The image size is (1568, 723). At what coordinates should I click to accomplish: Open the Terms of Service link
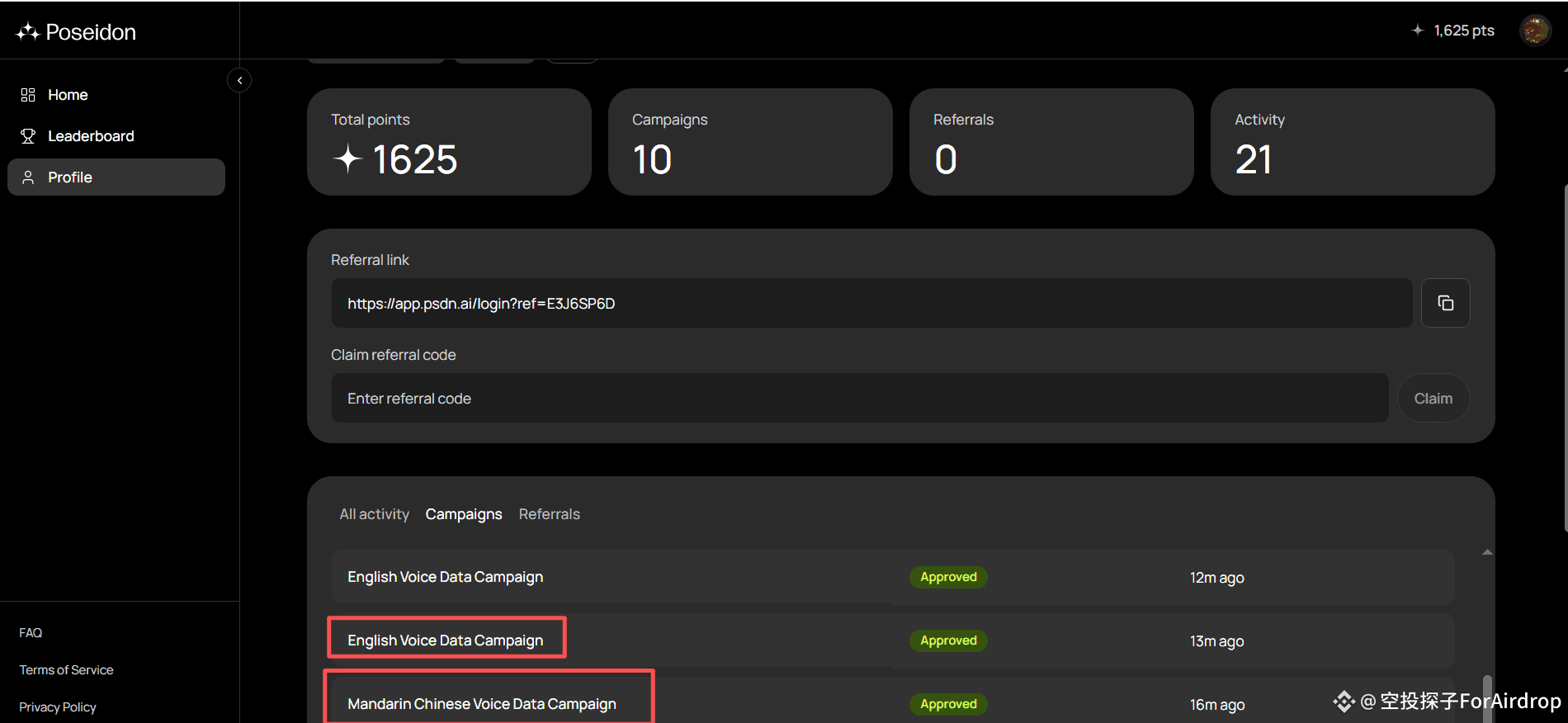click(67, 670)
